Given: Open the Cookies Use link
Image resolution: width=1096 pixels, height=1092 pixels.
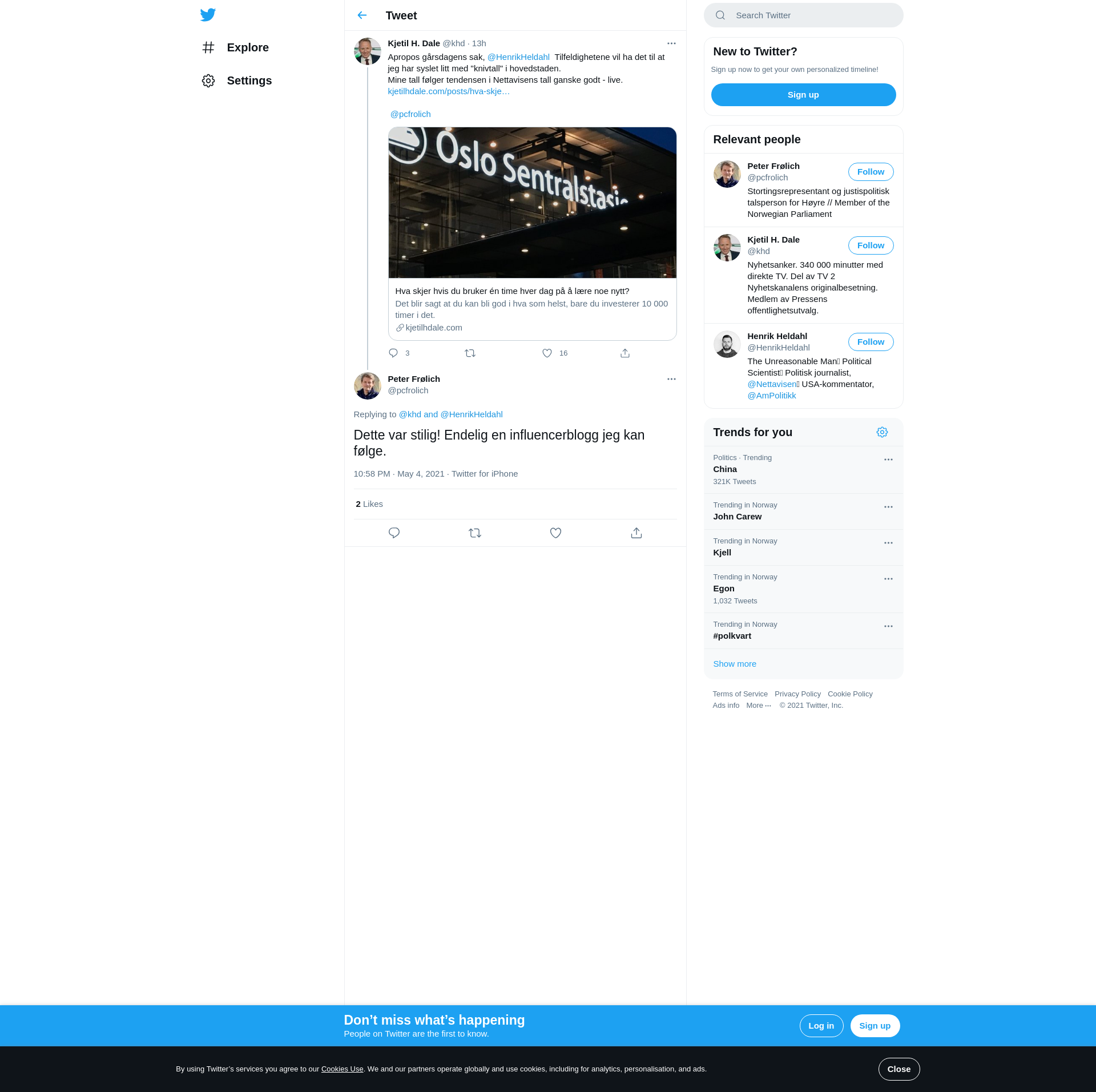Looking at the screenshot, I should [342, 1069].
